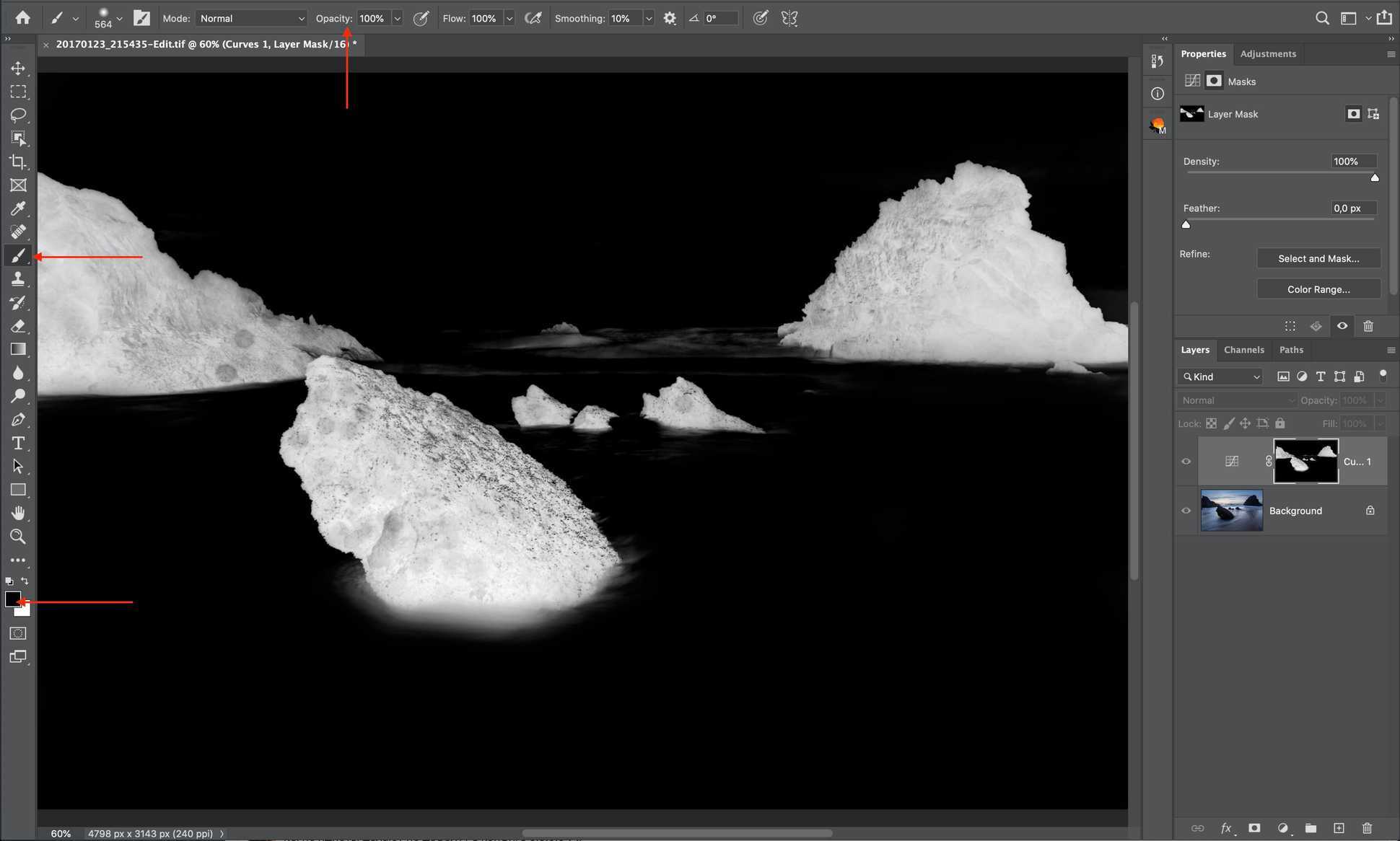Open the Layers panel menu

tap(1391, 350)
